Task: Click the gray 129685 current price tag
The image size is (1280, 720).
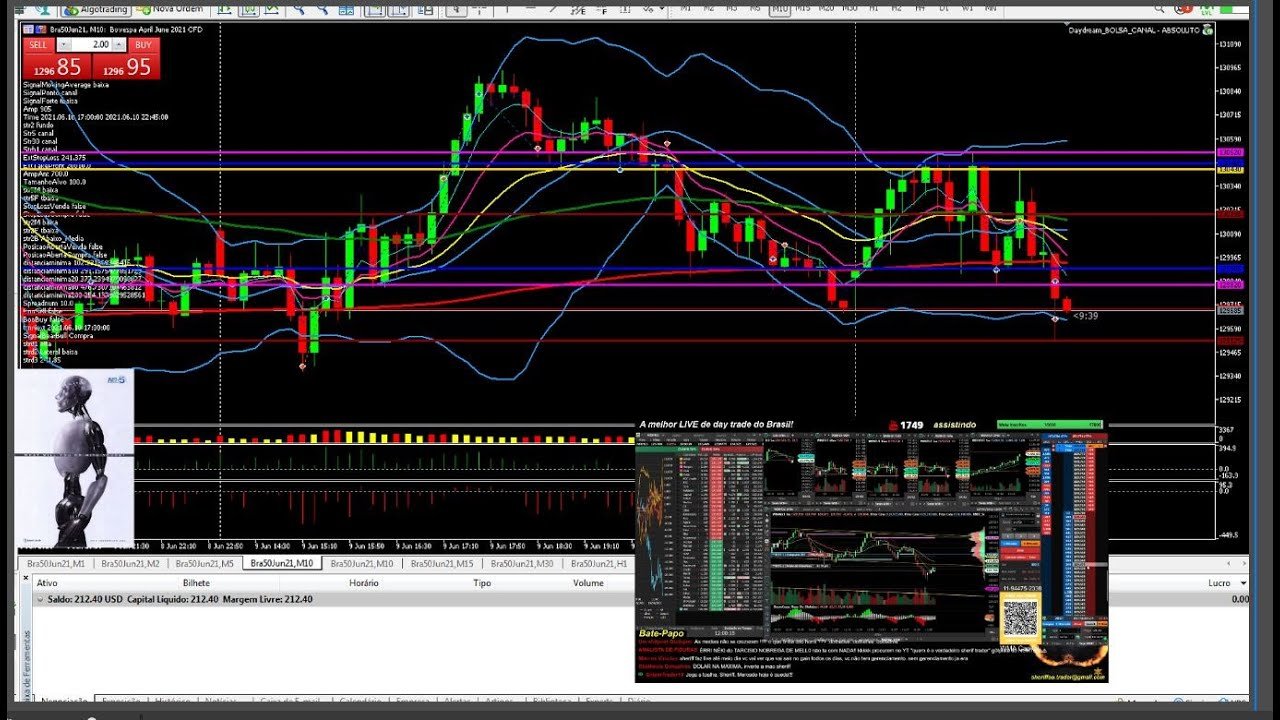Action: coord(1230,310)
